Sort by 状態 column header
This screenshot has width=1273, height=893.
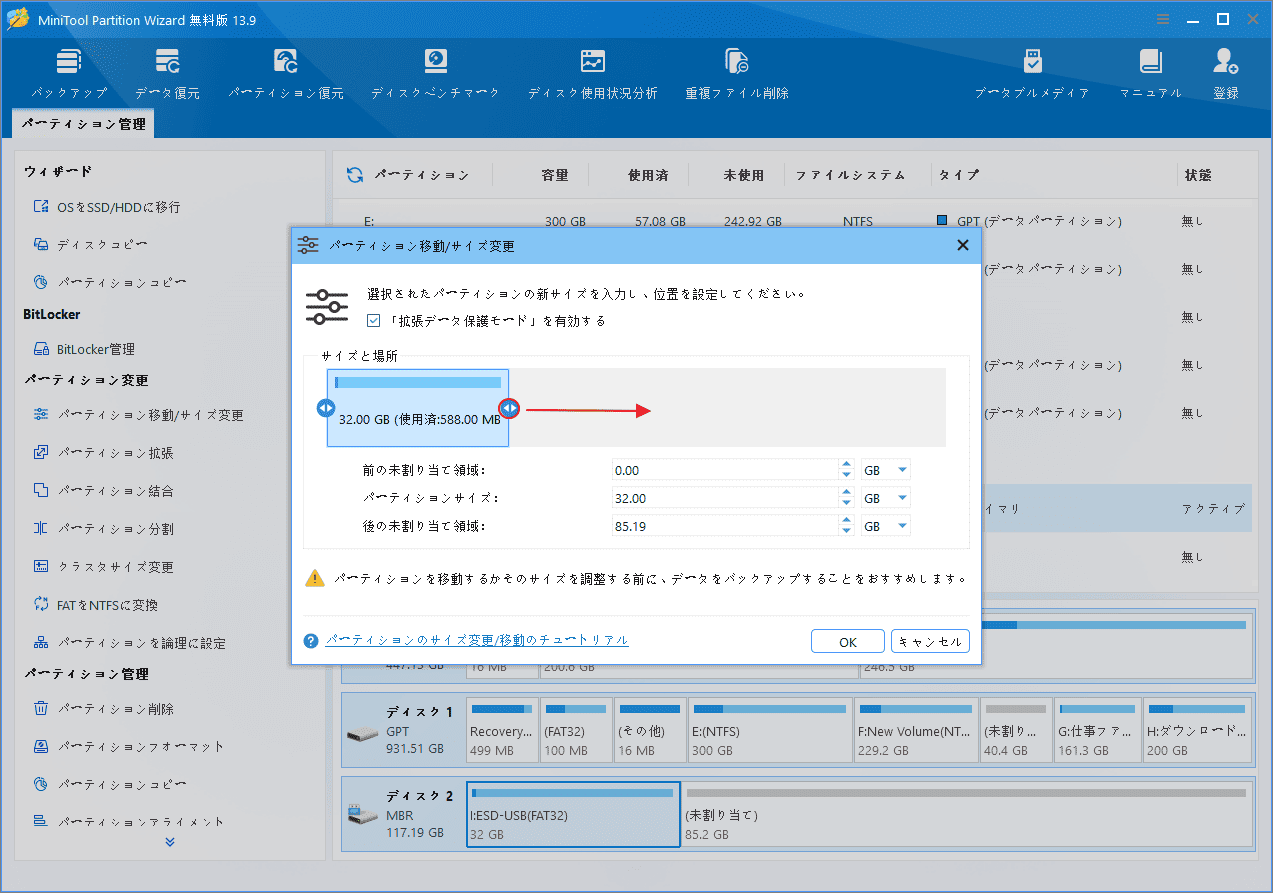click(x=1198, y=175)
